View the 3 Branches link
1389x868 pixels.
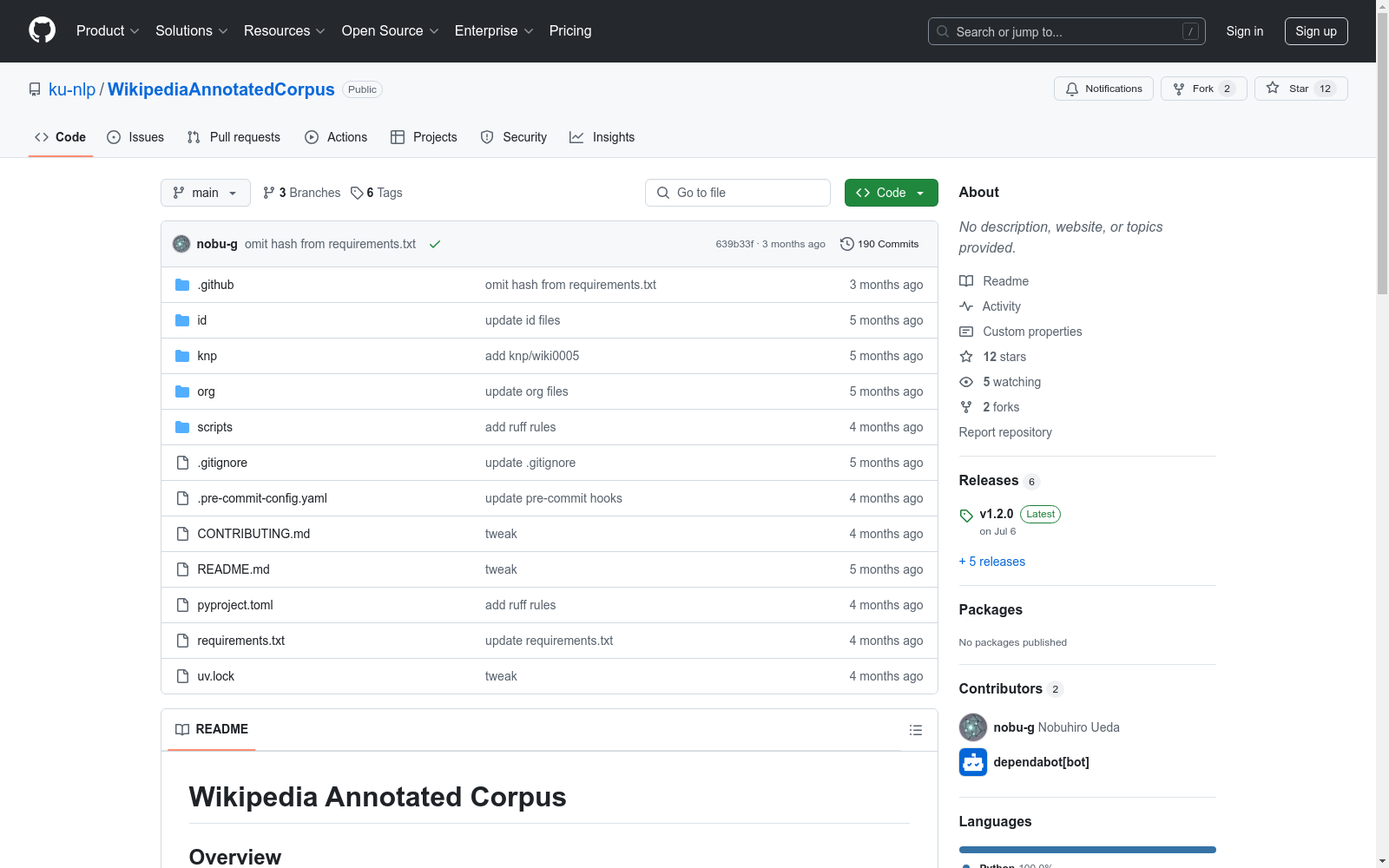(302, 193)
